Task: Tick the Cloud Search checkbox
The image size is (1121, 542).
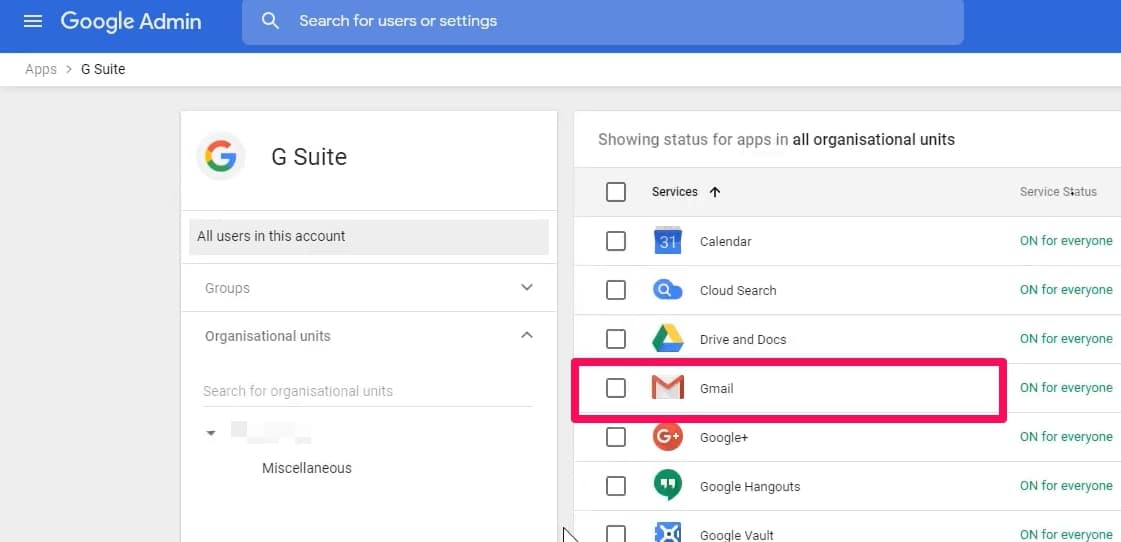Action: pyautogui.click(x=616, y=290)
